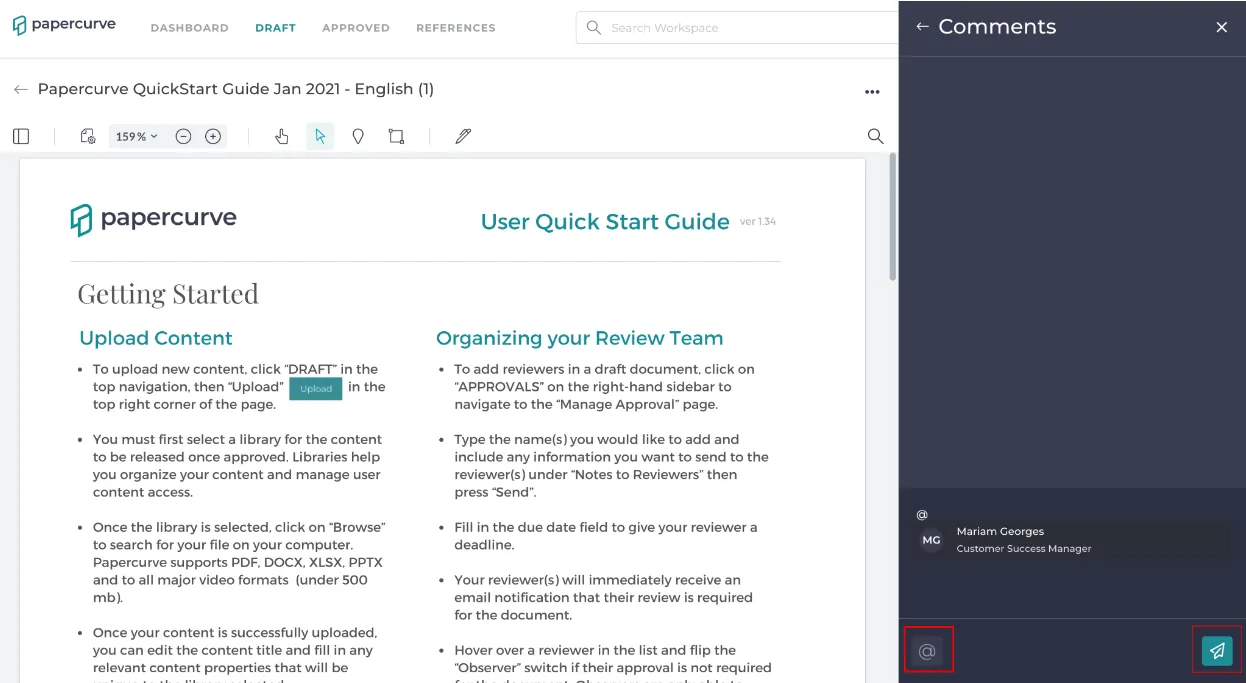This screenshot has width=1246, height=683.
Task: Activate the pencil drawing tool
Action: (463, 136)
